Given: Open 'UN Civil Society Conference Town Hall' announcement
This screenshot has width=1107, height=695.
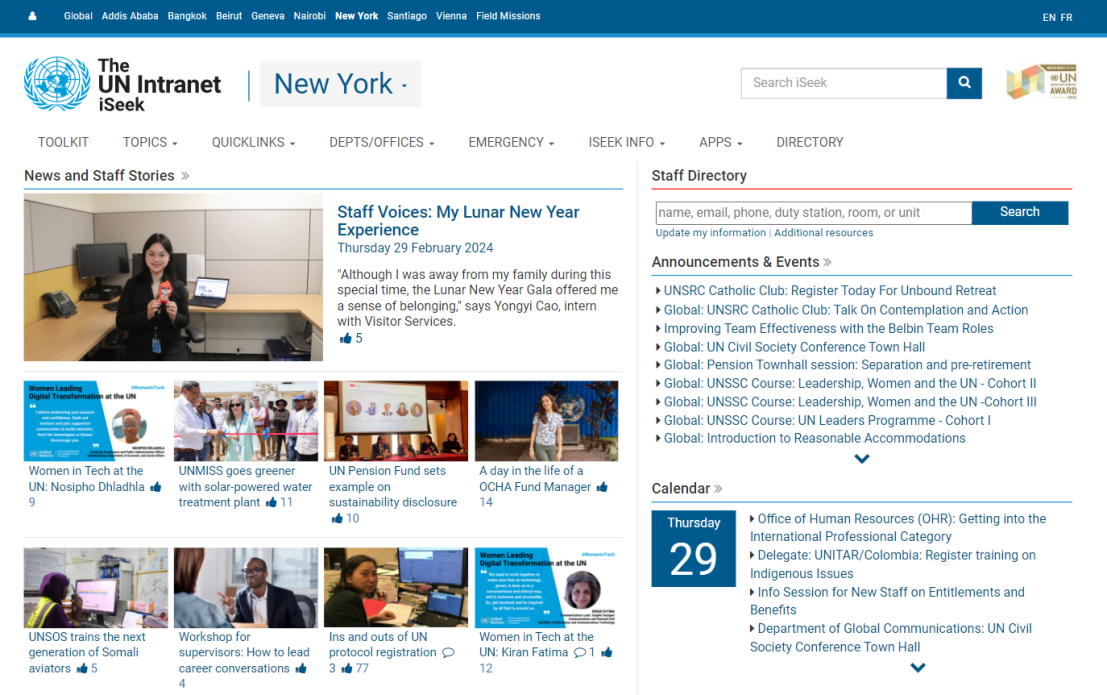Looking at the screenshot, I should point(794,347).
